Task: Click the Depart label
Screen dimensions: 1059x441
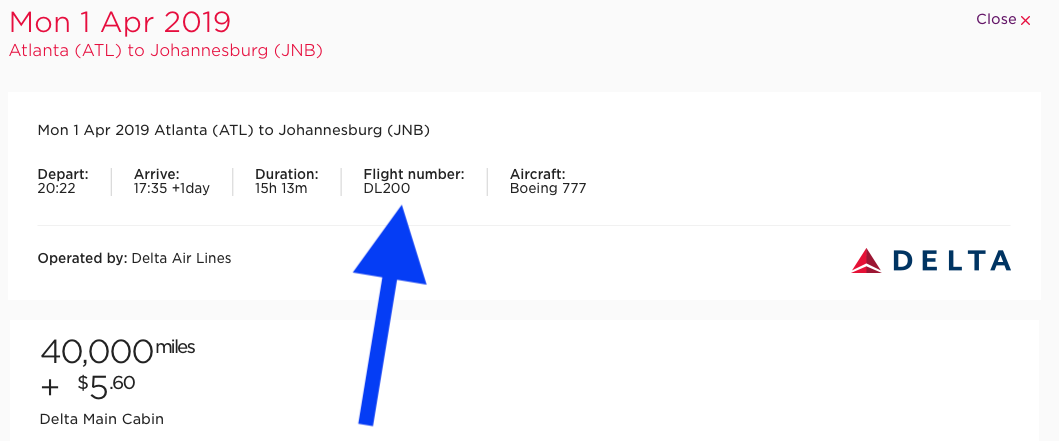Action: [x=63, y=174]
